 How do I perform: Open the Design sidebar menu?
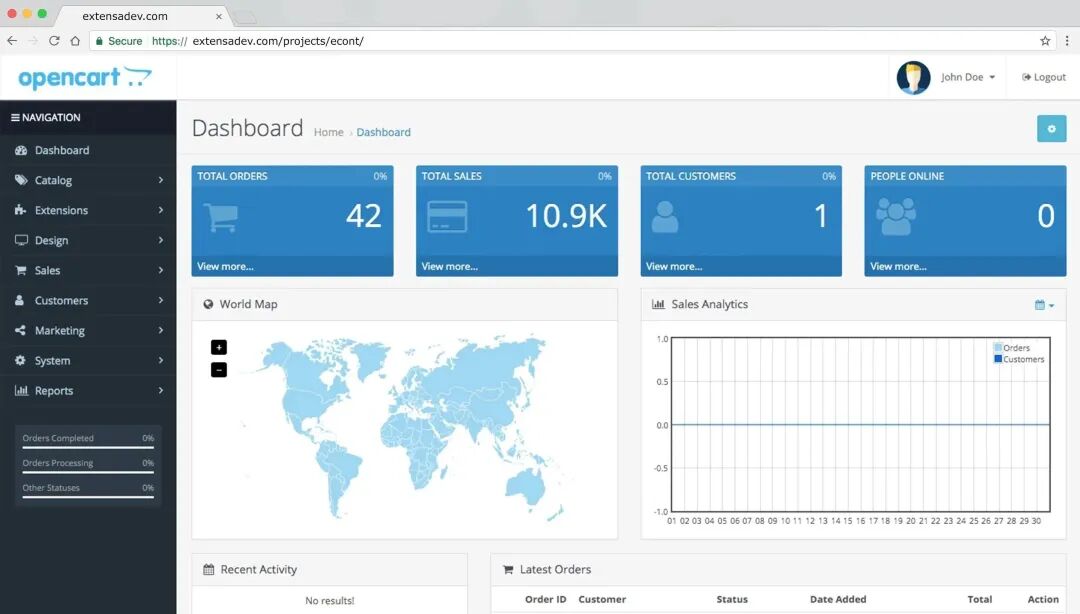pyautogui.click(x=88, y=240)
